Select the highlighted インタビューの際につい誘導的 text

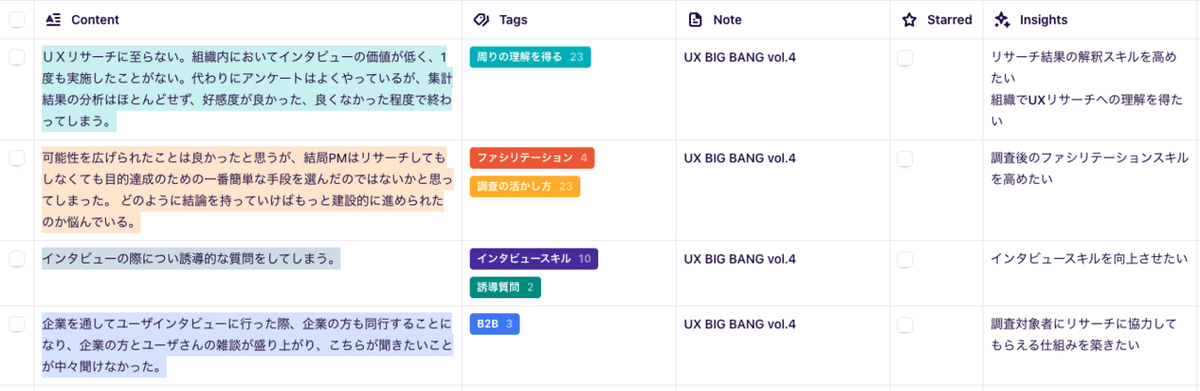(191, 259)
